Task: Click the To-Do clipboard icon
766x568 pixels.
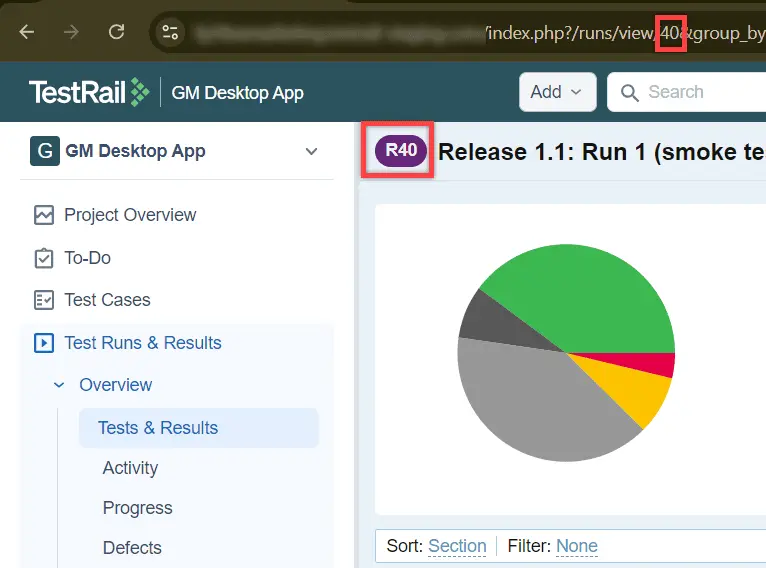Action: 44,258
